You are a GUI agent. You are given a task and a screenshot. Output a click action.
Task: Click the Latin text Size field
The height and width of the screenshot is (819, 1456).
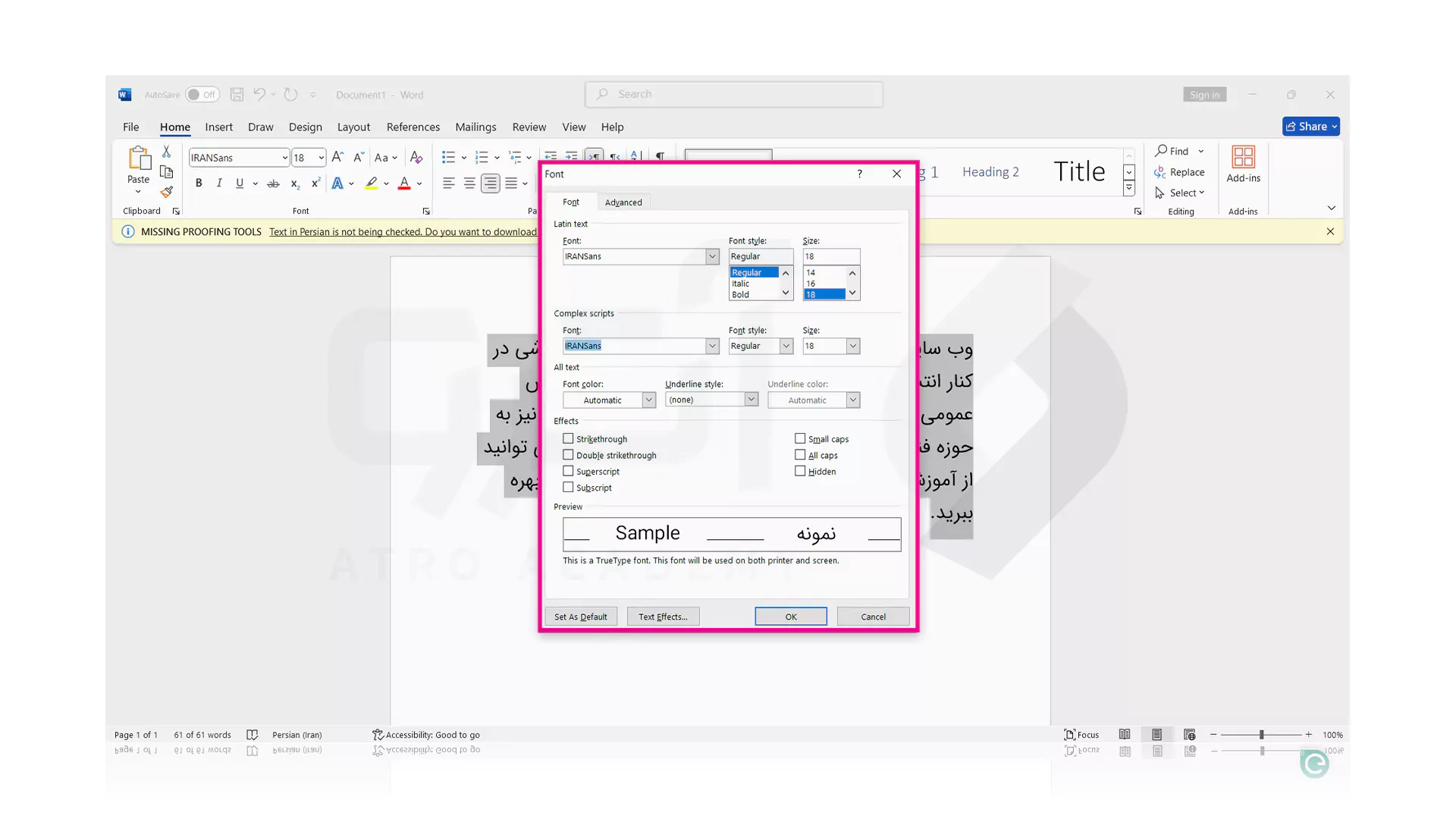(x=831, y=256)
